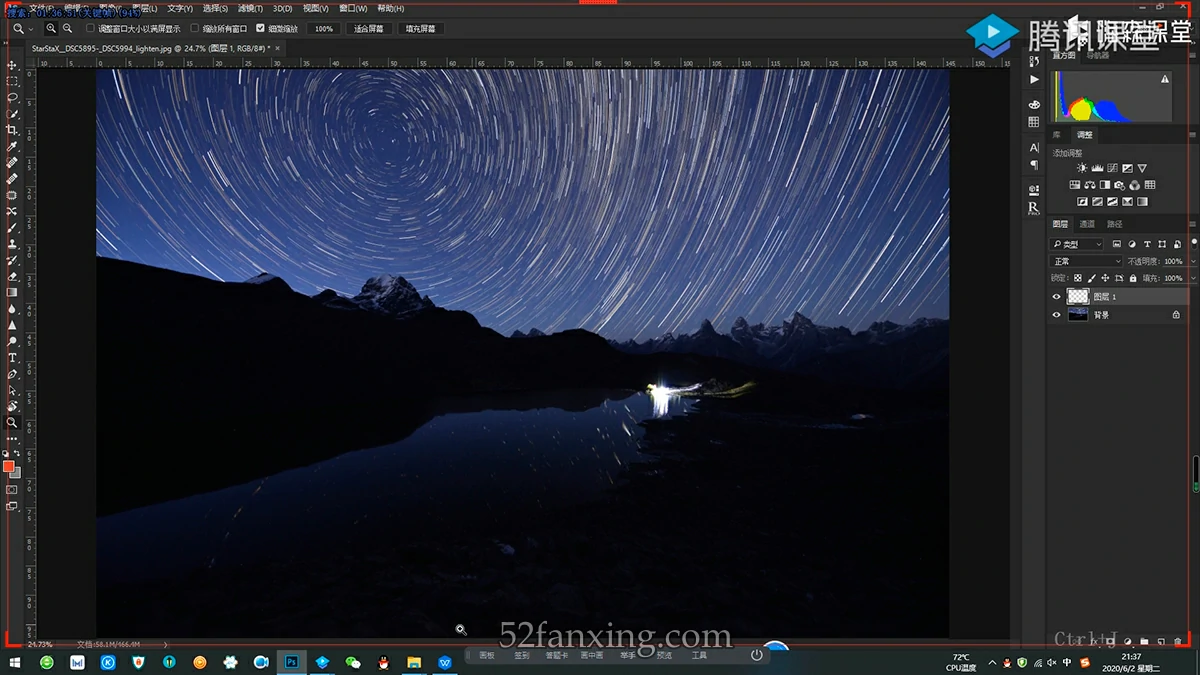Open the Zoom tool preset picker arrow

pyautogui.click(x=32, y=29)
